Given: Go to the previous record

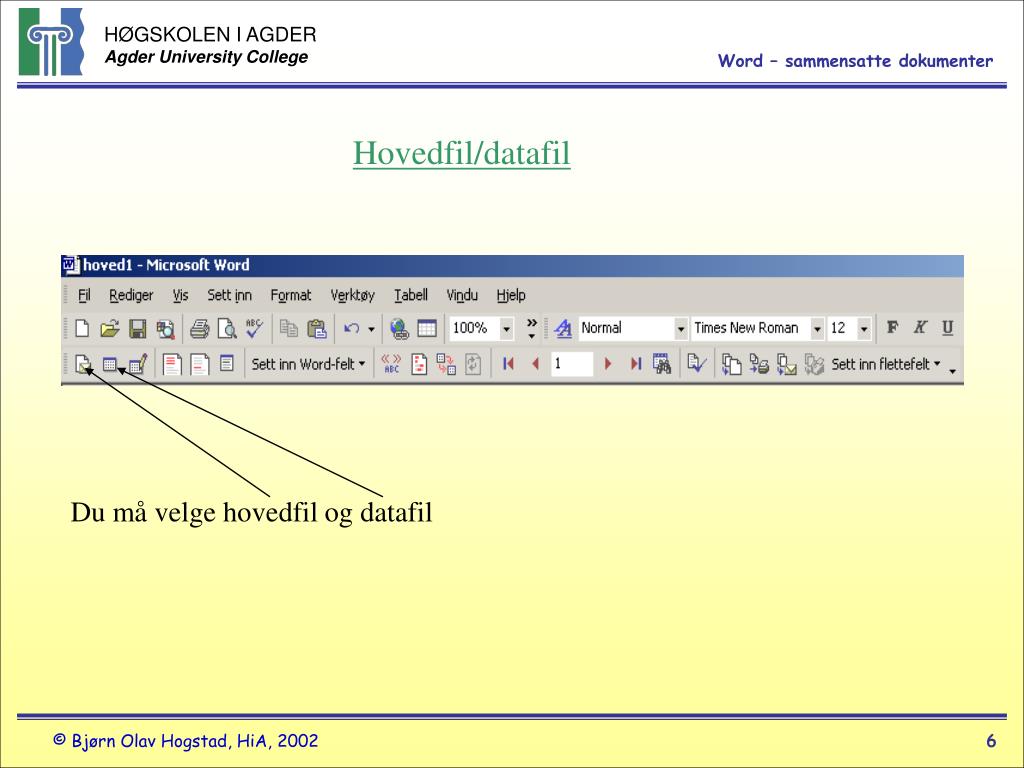Looking at the screenshot, I should pyautogui.click(x=536, y=364).
